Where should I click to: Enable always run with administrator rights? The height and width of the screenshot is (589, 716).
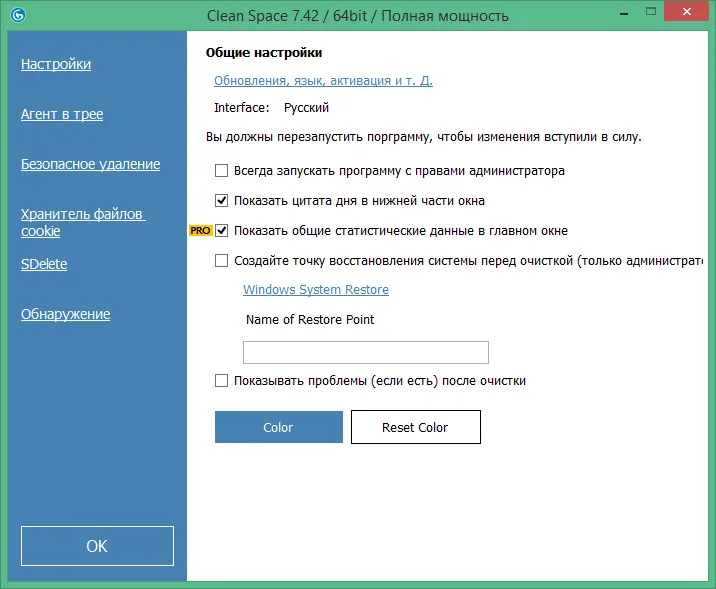221,171
